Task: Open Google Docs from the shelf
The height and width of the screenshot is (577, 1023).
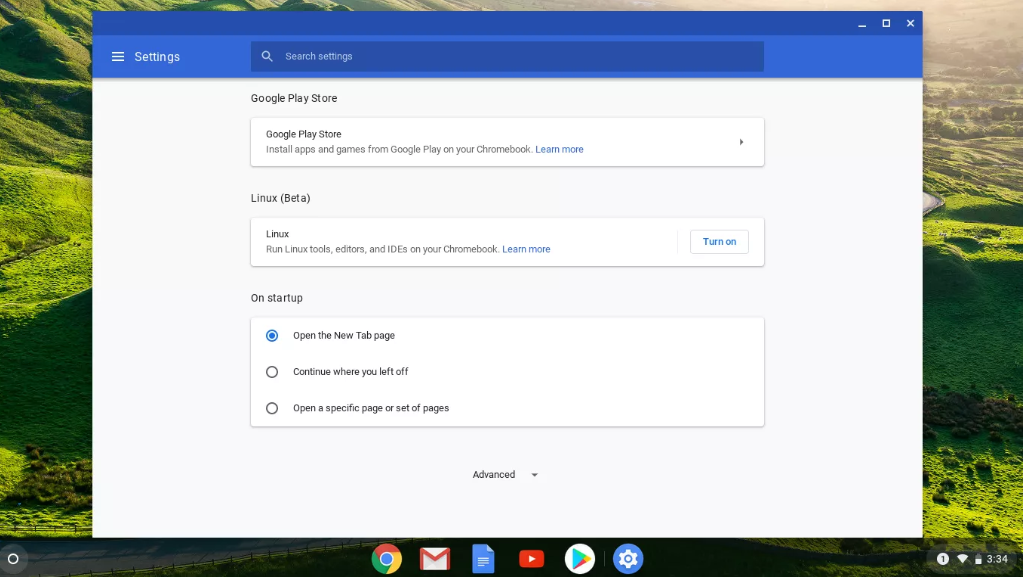Action: [x=483, y=559]
